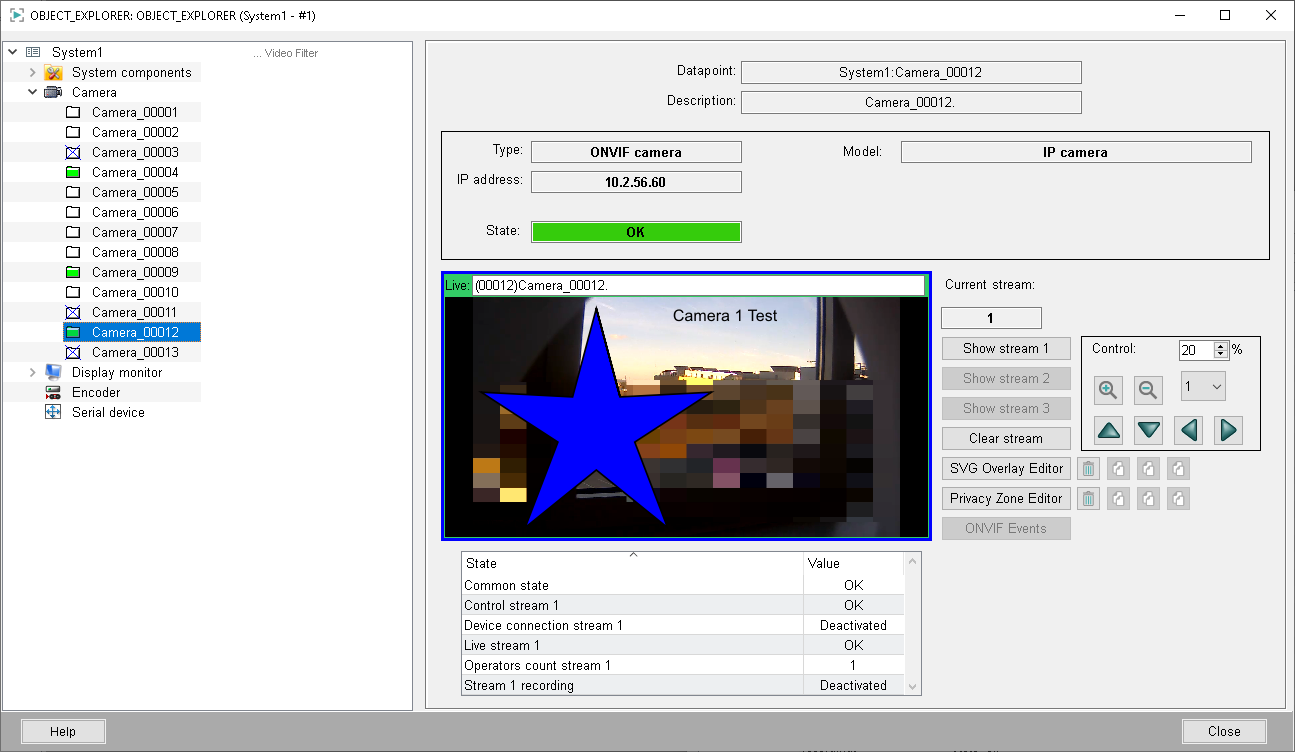Viewport: 1295px width, 752px height.
Task: Tilt camera down with down arrow
Action: 1148,431
